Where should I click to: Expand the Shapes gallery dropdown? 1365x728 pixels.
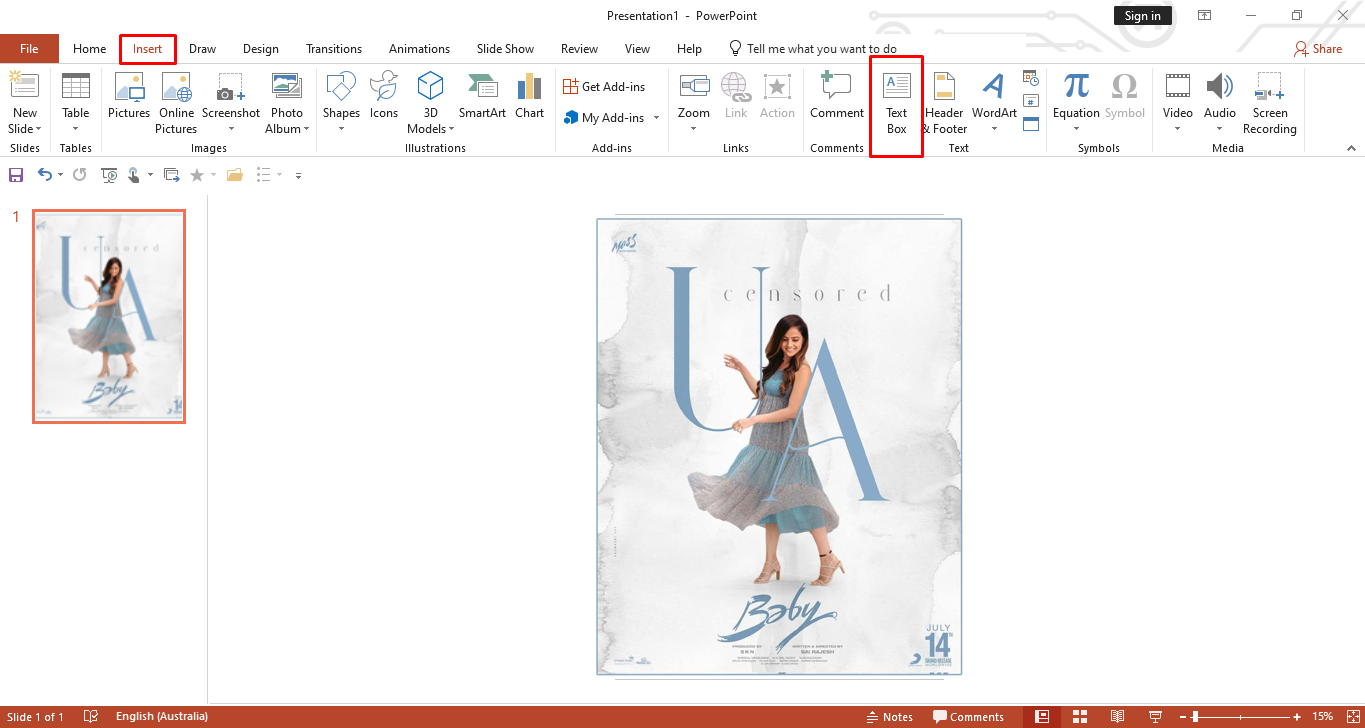coord(341,128)
